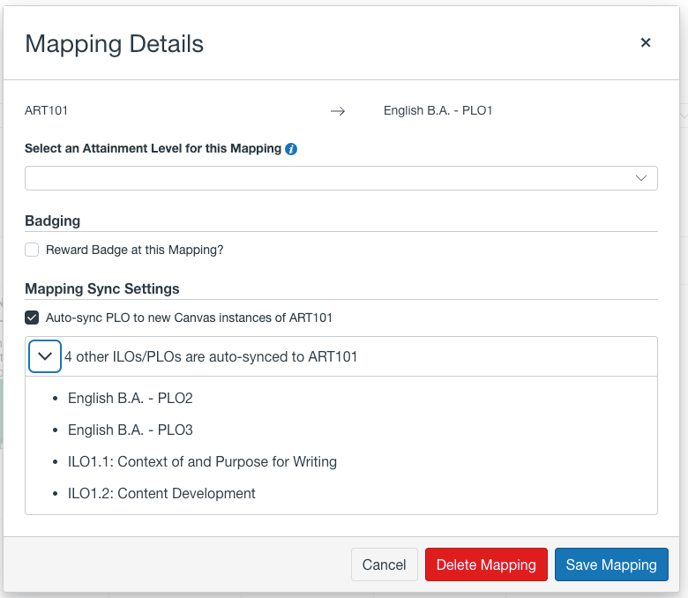Screen dimensions: 688x598
Task: Click Reward Badge at this Mapping label
Action: point(135,250)
